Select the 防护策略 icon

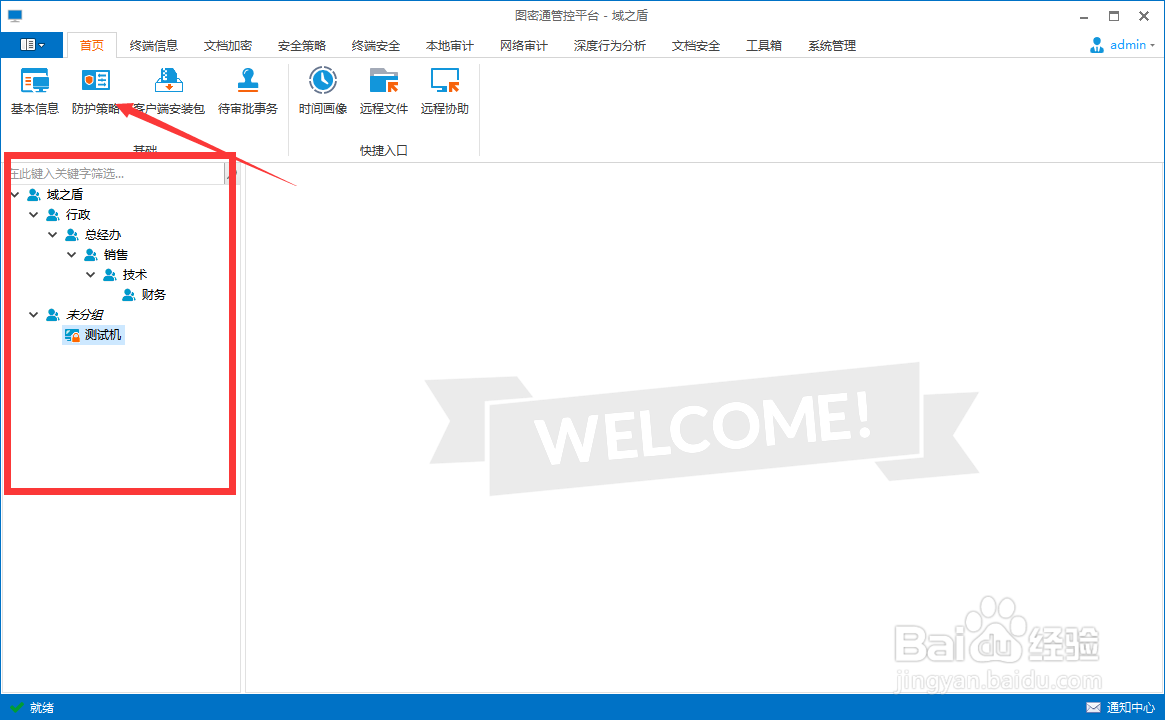click(x=95, y=90)
